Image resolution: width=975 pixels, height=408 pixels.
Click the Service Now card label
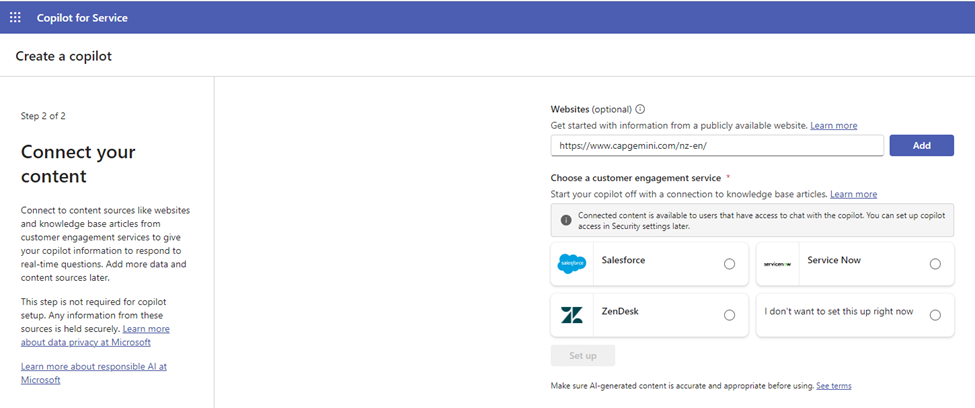tap(834, 260)
